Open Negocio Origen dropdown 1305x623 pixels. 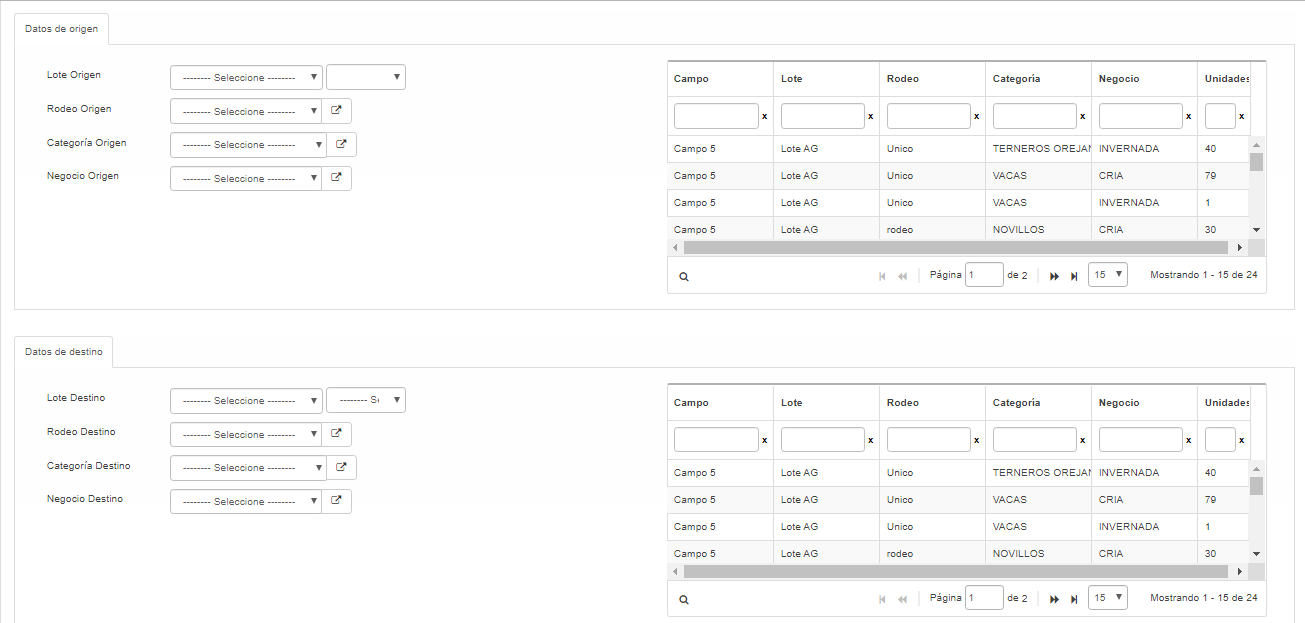click(x=246, y=178)
